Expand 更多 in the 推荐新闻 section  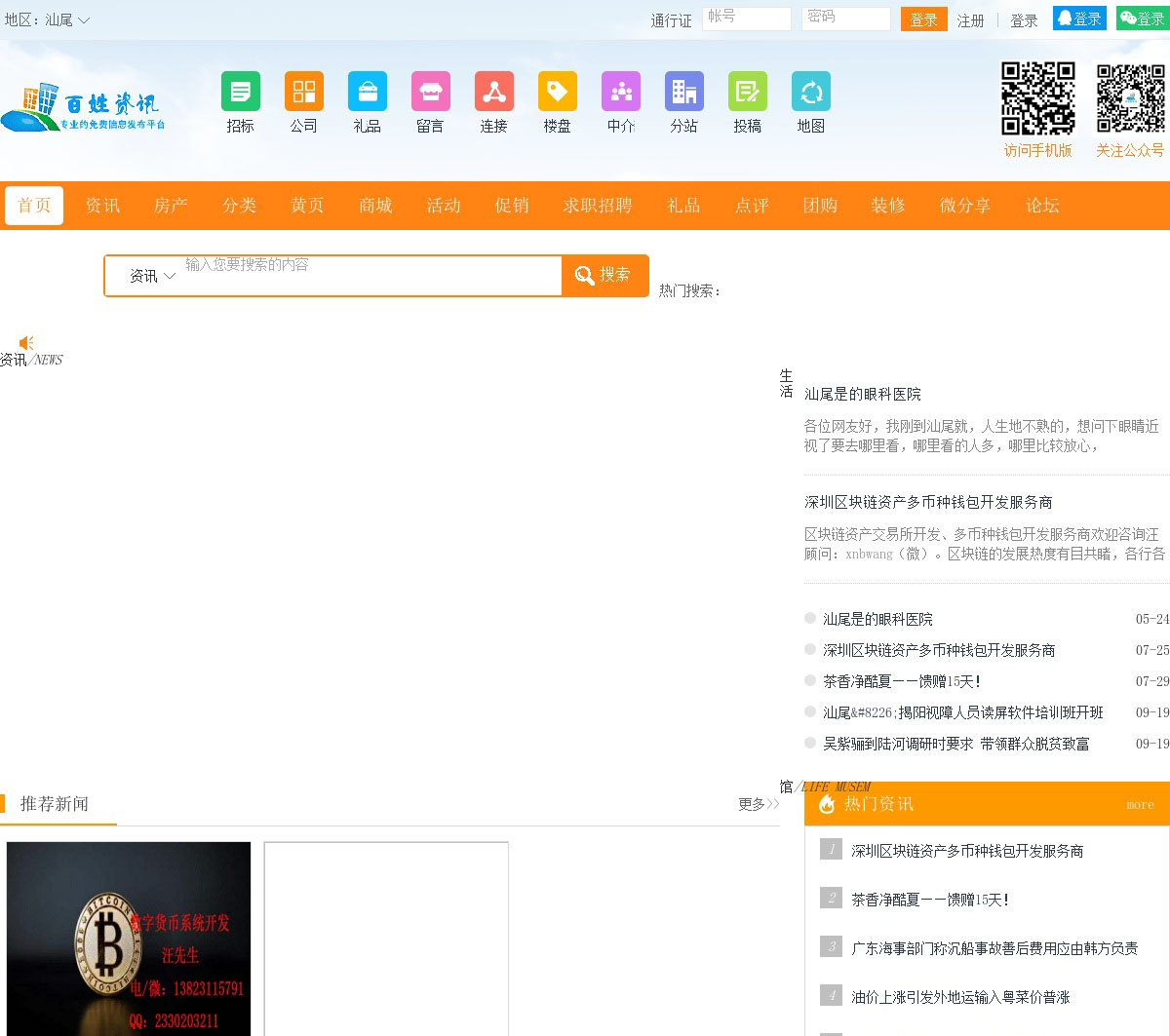coord(758,804)
